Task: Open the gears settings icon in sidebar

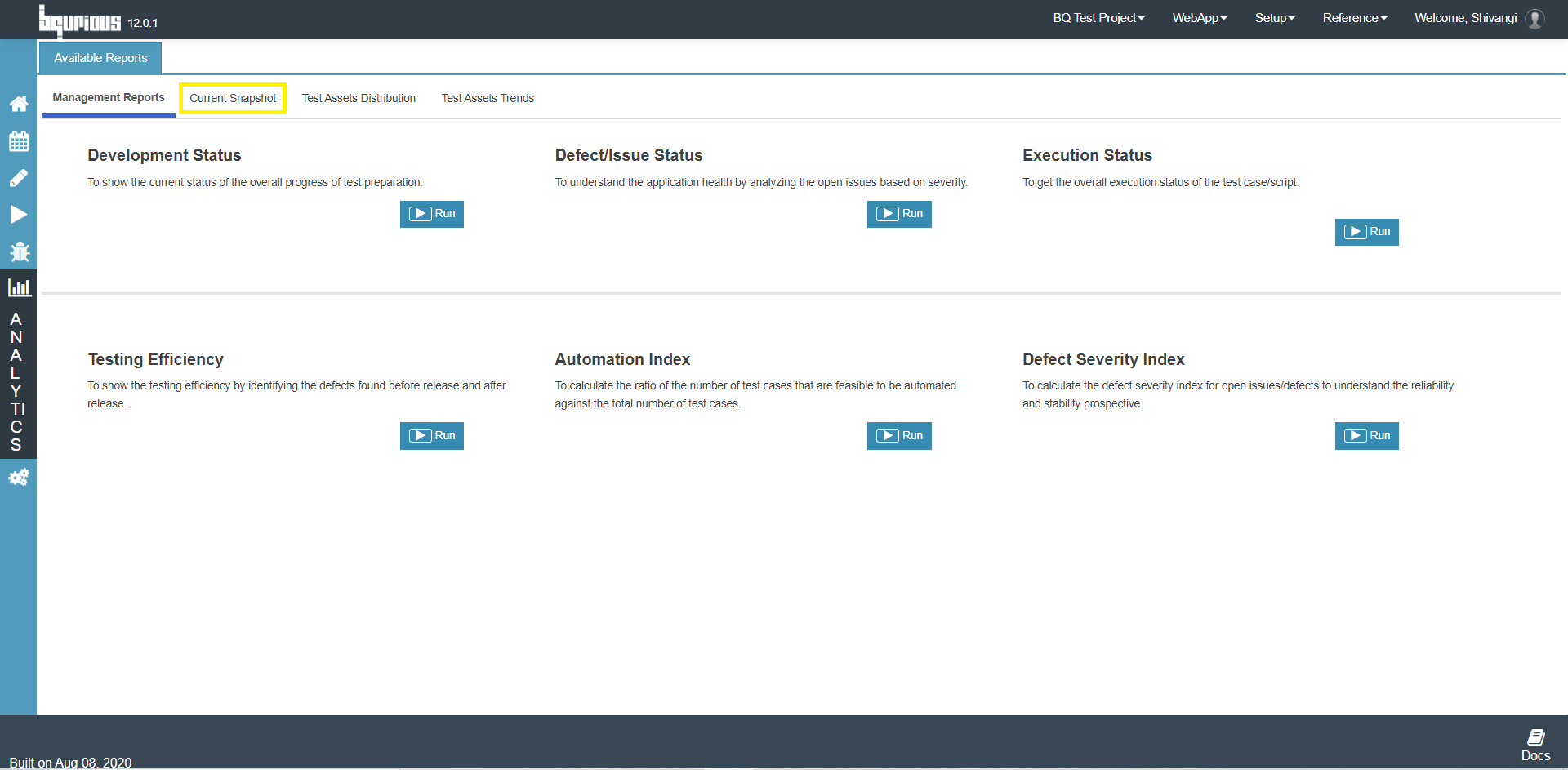Action: click(x=19, y=477)
